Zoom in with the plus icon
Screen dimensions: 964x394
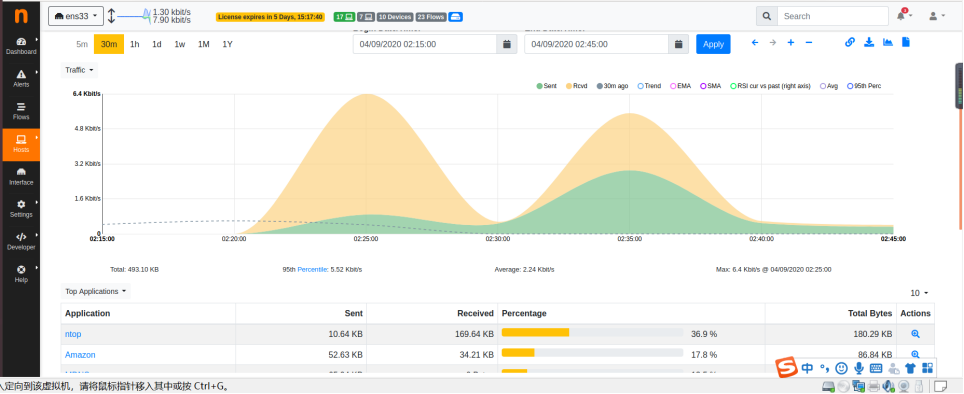coord(791,42)
